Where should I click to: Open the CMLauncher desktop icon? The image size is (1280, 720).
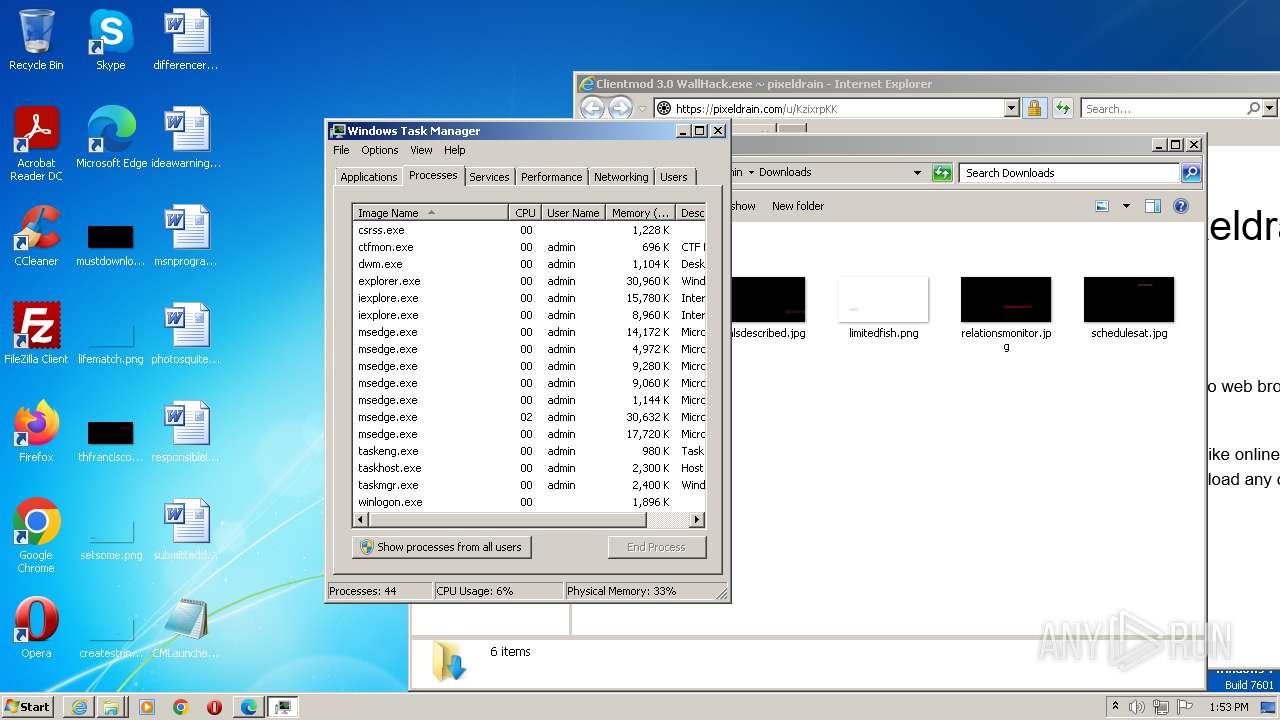(186, 628)
